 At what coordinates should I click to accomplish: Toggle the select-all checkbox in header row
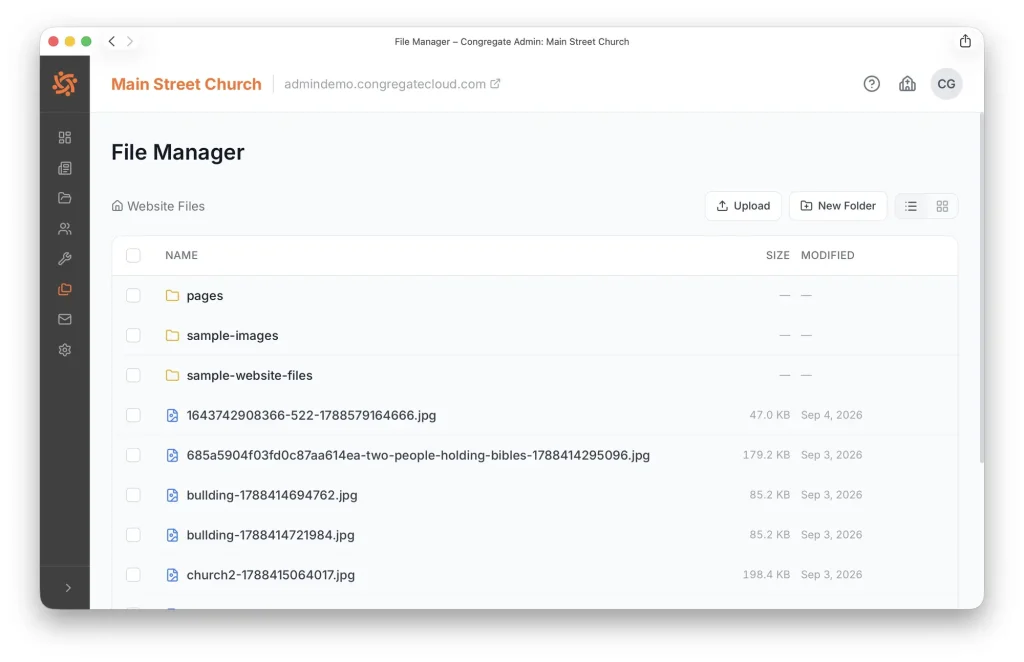click(133, 255)
